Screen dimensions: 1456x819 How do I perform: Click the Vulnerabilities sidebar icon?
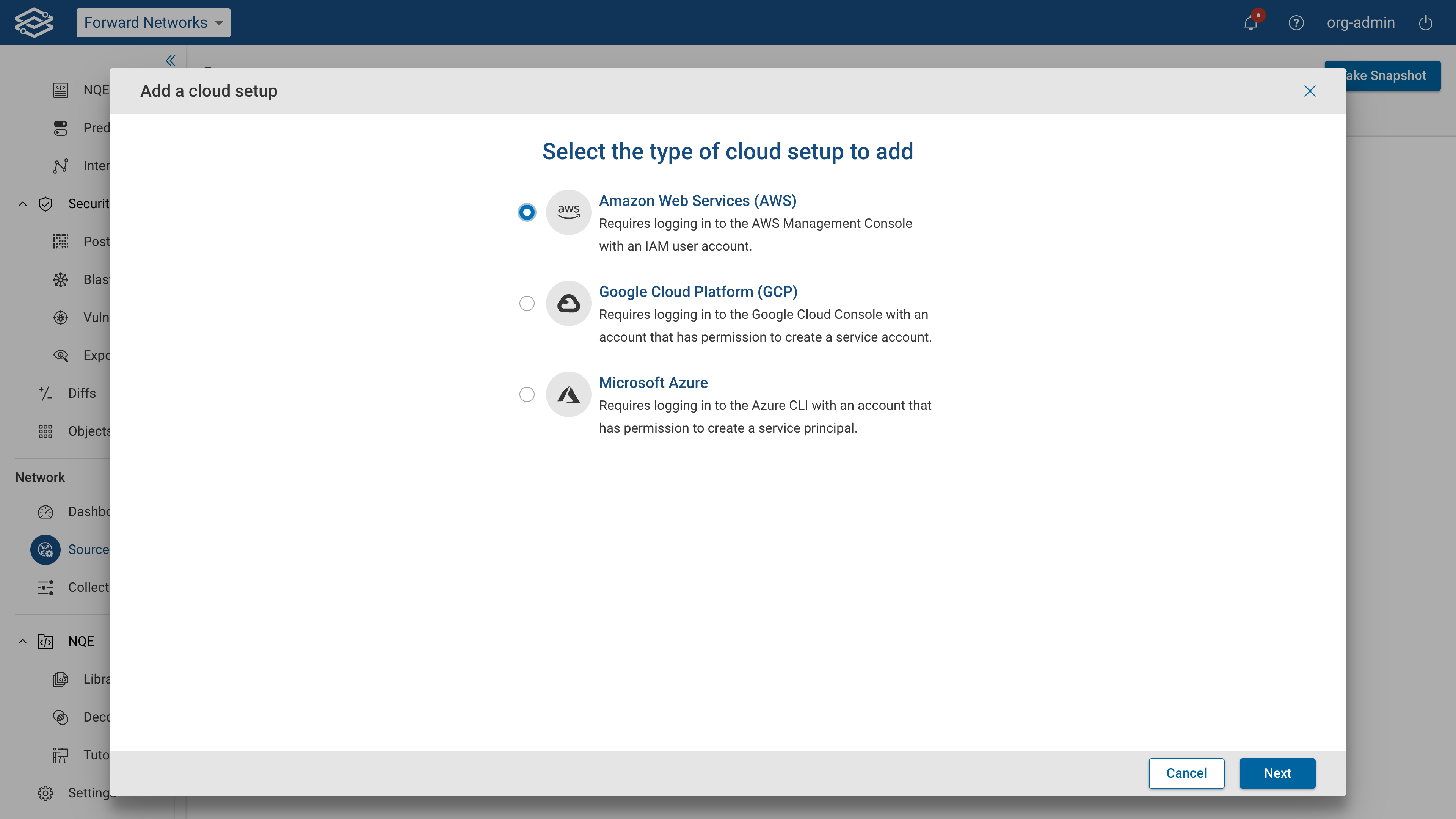[x=61, y=317]
